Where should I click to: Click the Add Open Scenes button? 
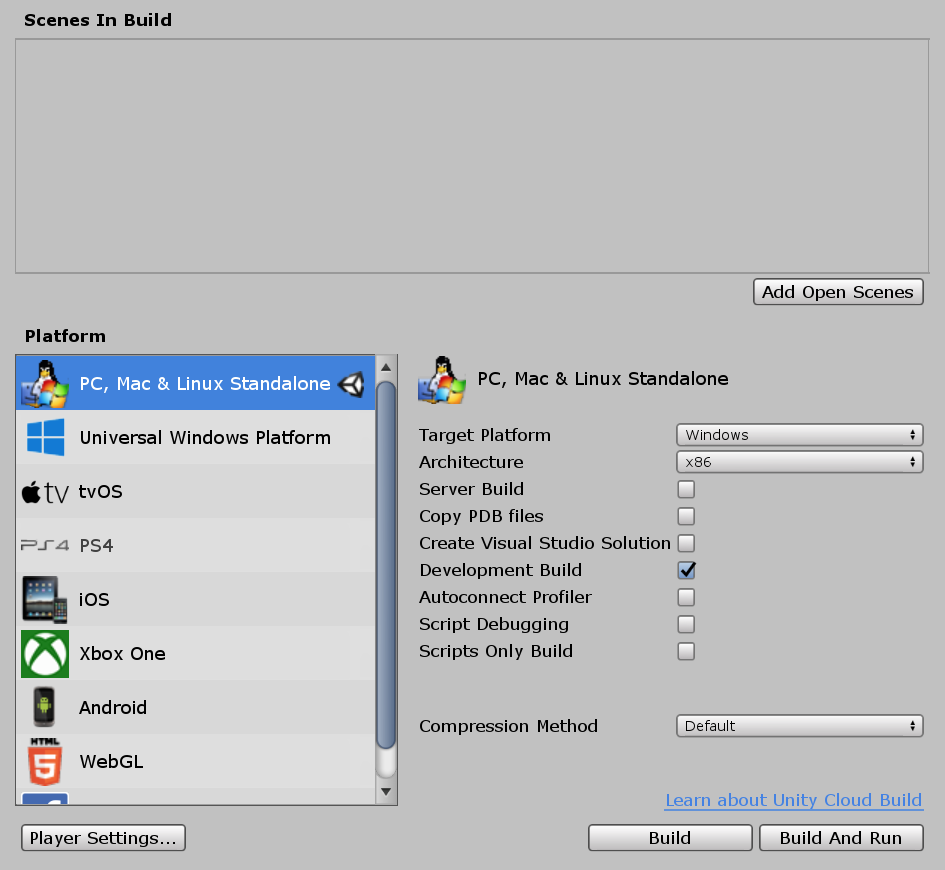coord(838,292)
